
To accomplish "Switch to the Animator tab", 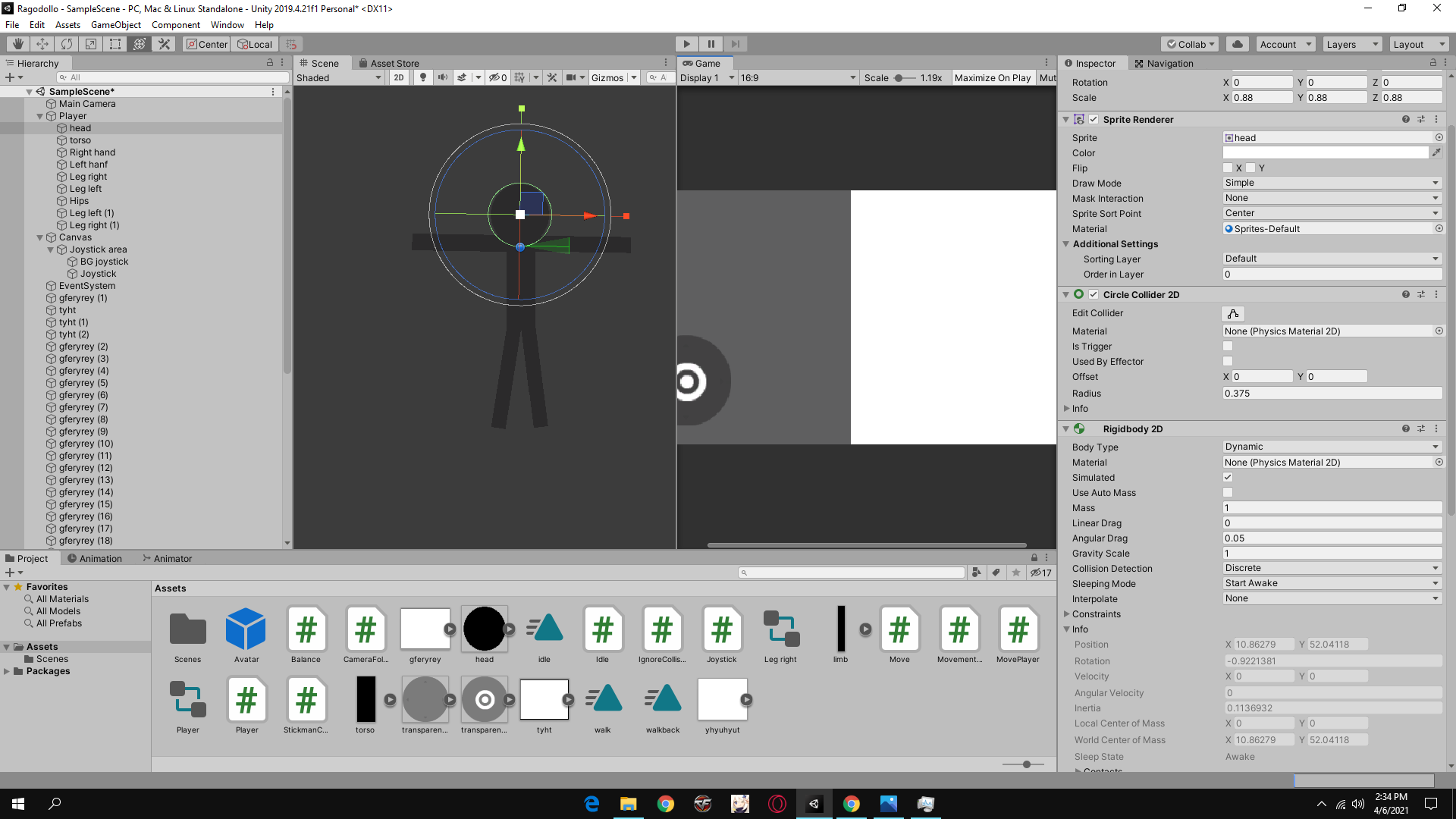I will [167, 558].
